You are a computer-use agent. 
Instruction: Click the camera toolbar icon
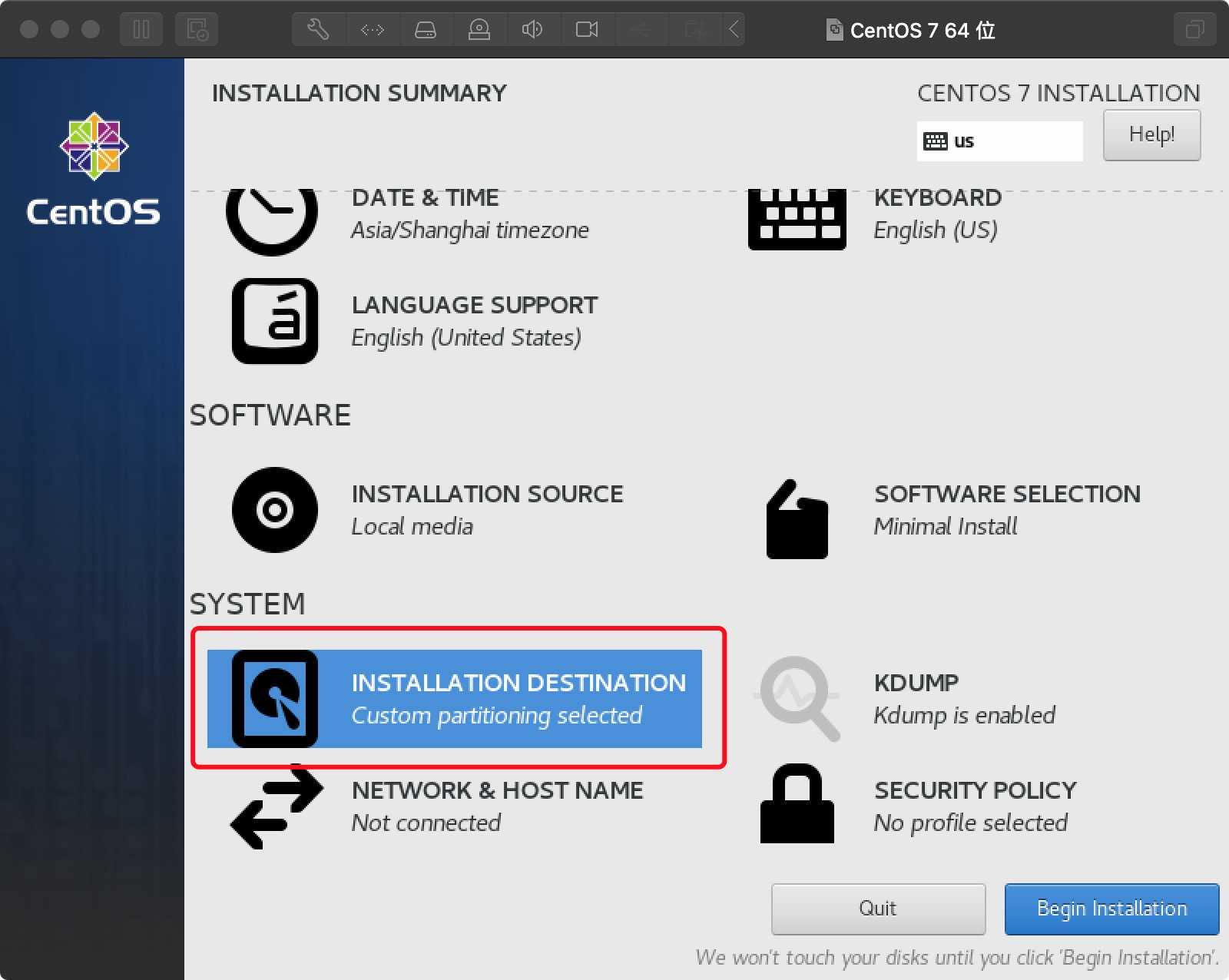(x=587, y=30)
